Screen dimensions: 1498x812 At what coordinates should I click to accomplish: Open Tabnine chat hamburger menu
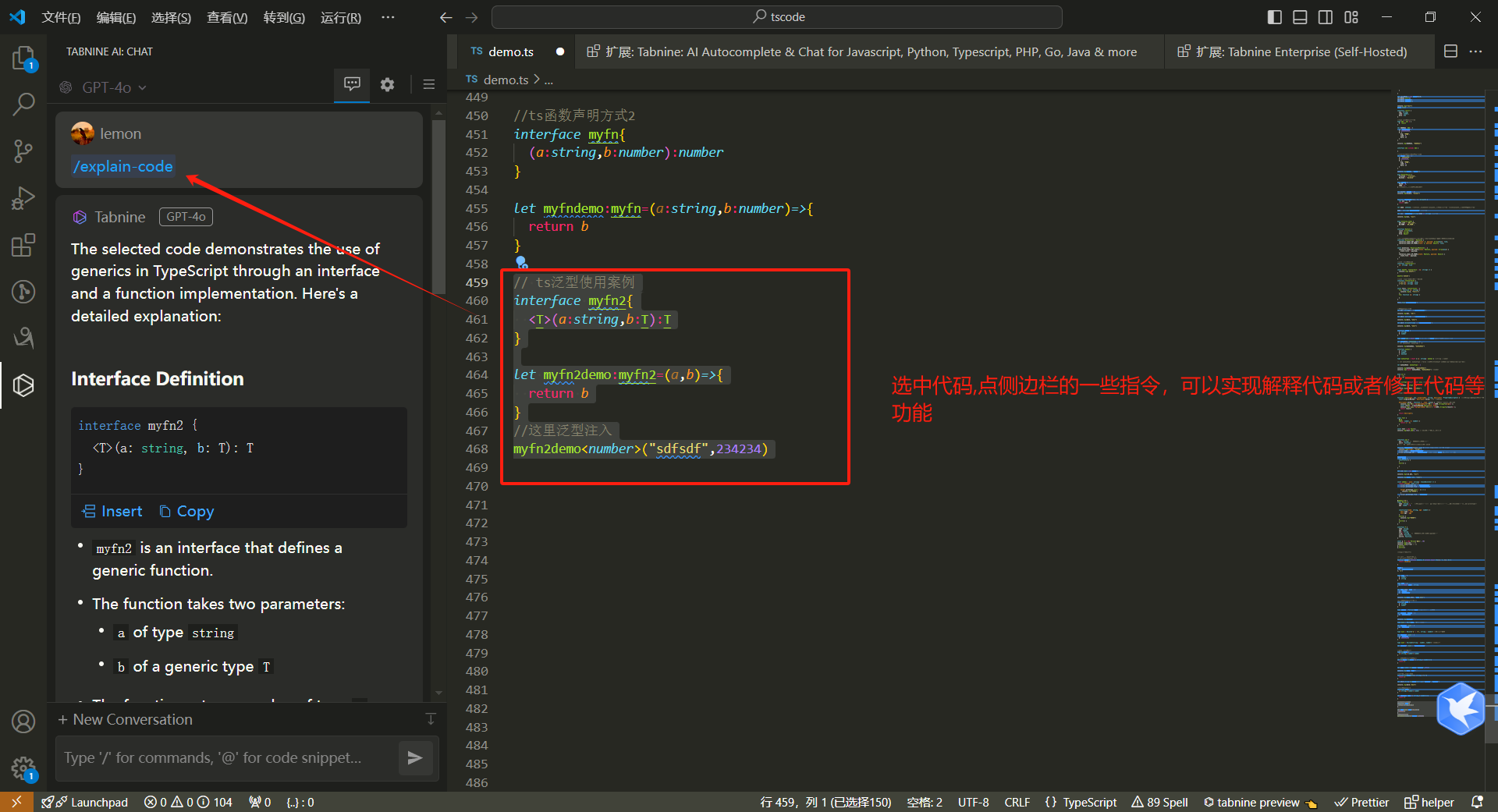click(428, 84)
